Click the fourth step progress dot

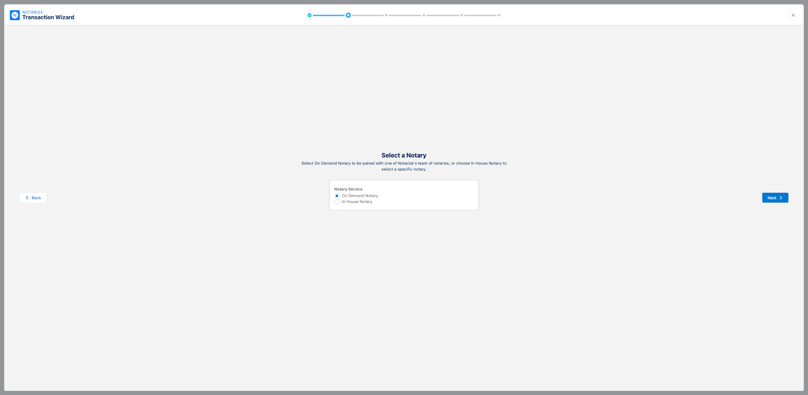[424, 15]
